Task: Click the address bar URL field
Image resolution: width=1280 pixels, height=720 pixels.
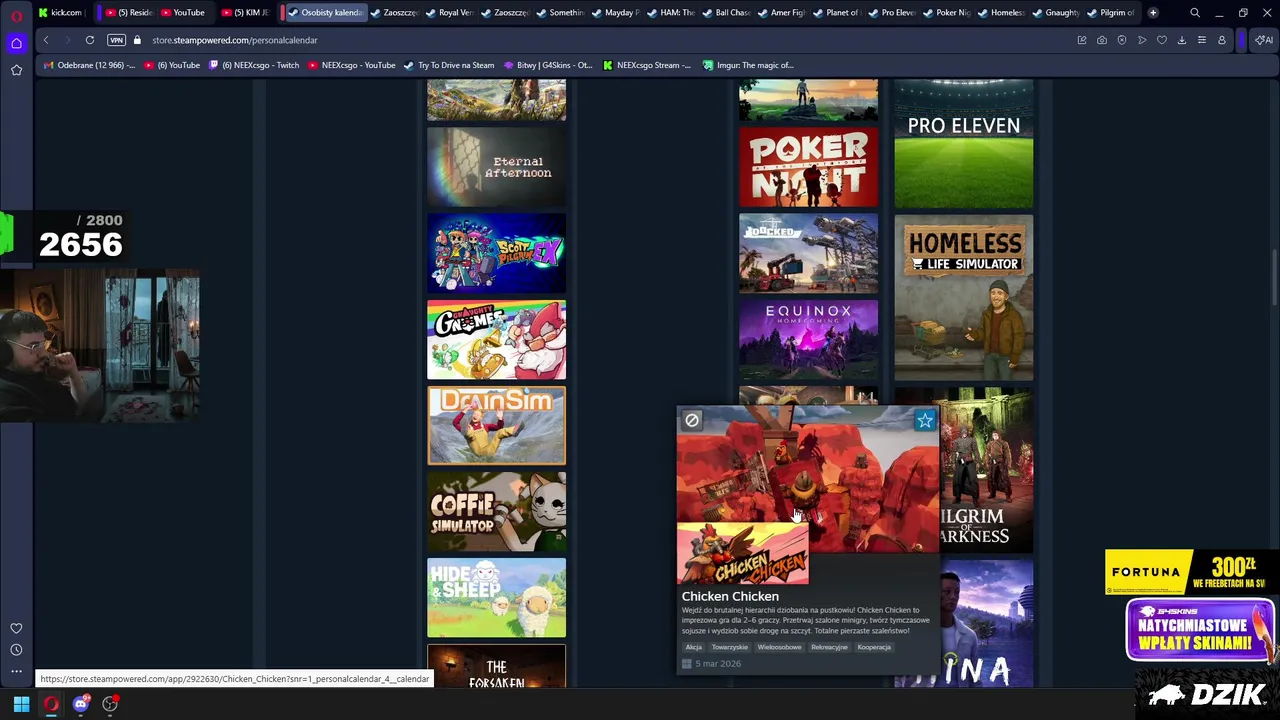Action: [600, 40]
